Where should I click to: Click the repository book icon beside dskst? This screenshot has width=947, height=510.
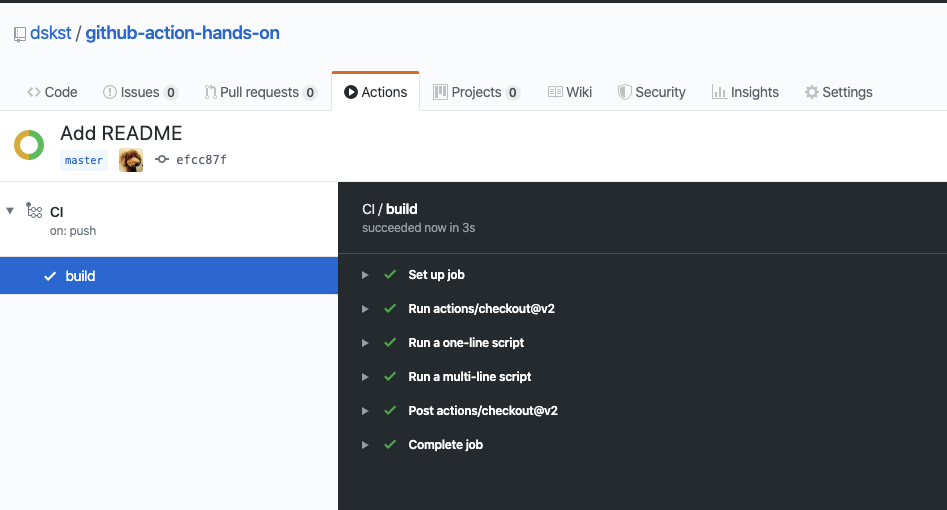click(20, 34)
